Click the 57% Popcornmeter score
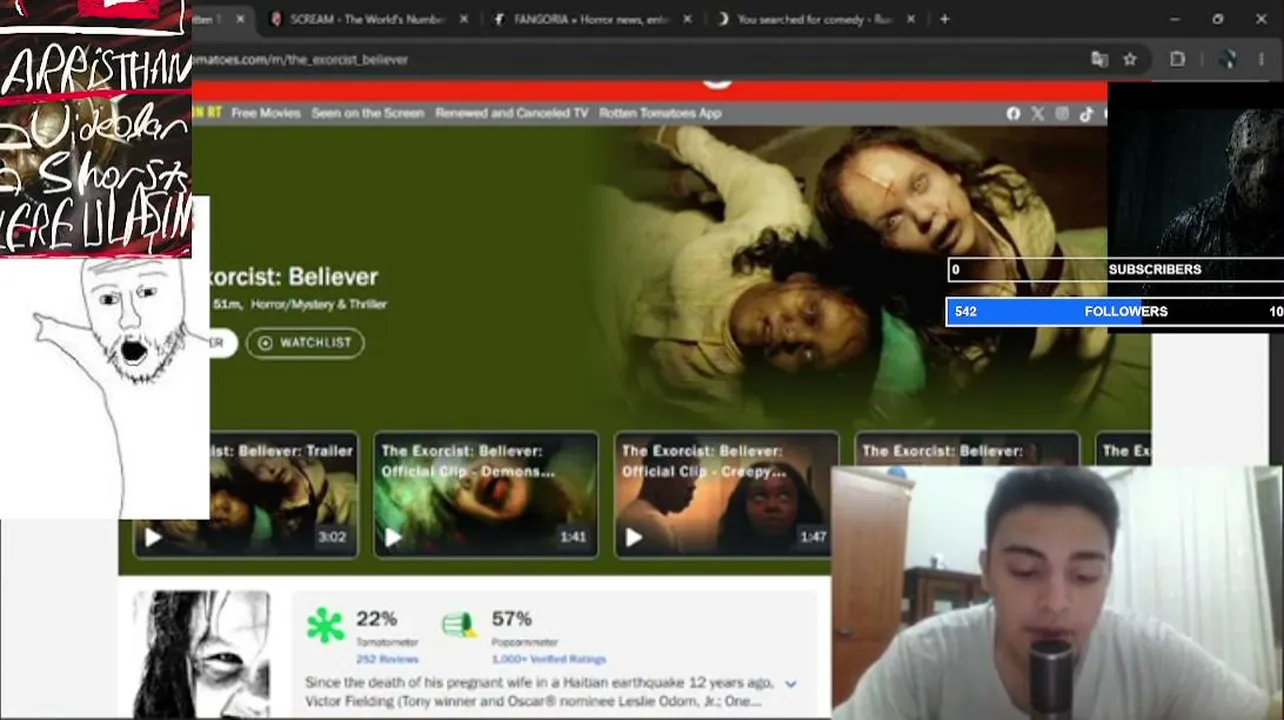Viewport: 1284px width, 720px height. [x=511, y=619]
